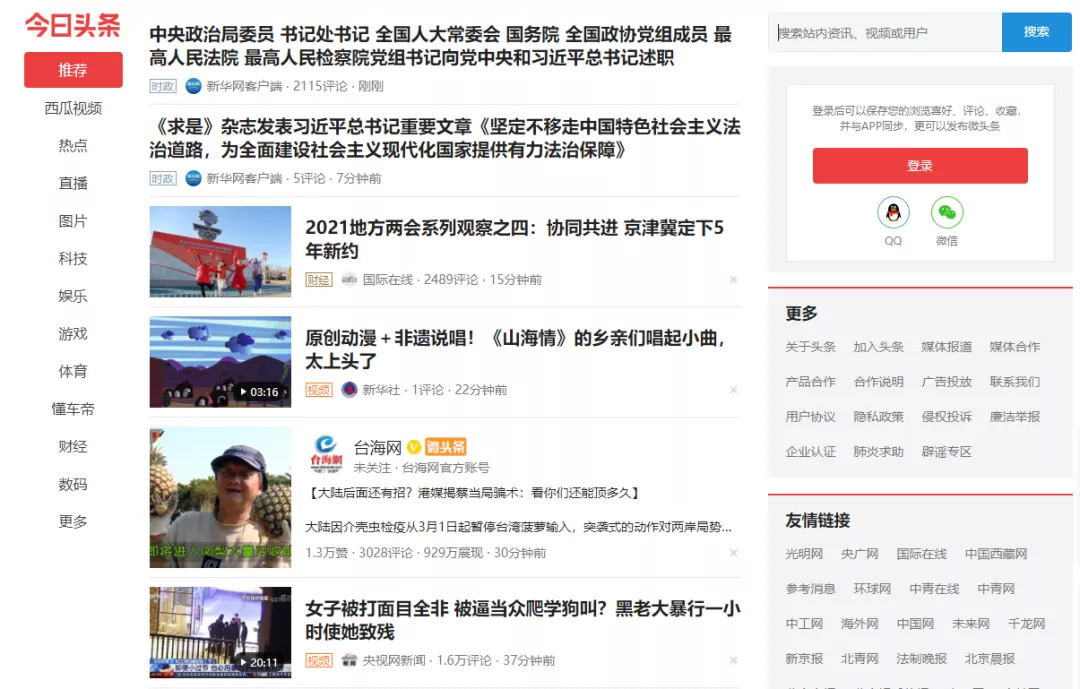Click the blue 搜索 button
The width and height of the screenshot is (1080, 689).
(1037, 32)
